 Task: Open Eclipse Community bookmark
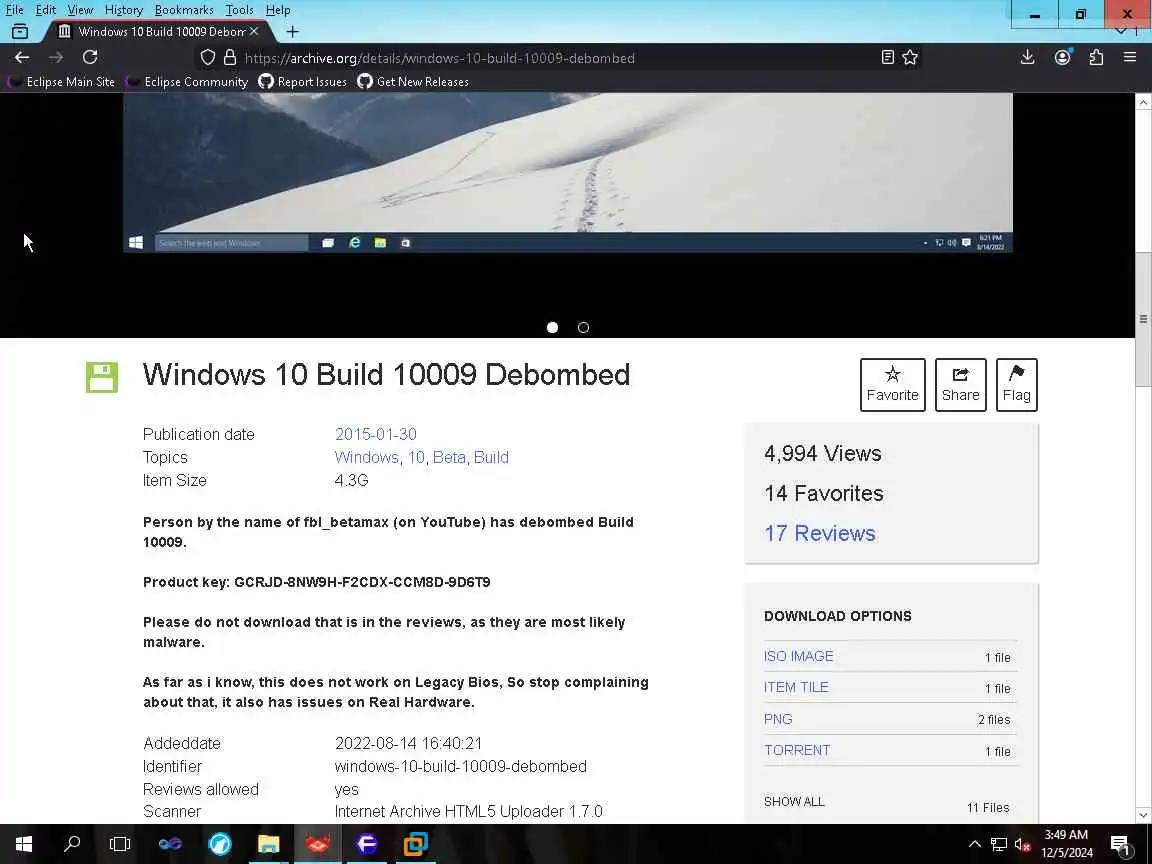point(187,82)
